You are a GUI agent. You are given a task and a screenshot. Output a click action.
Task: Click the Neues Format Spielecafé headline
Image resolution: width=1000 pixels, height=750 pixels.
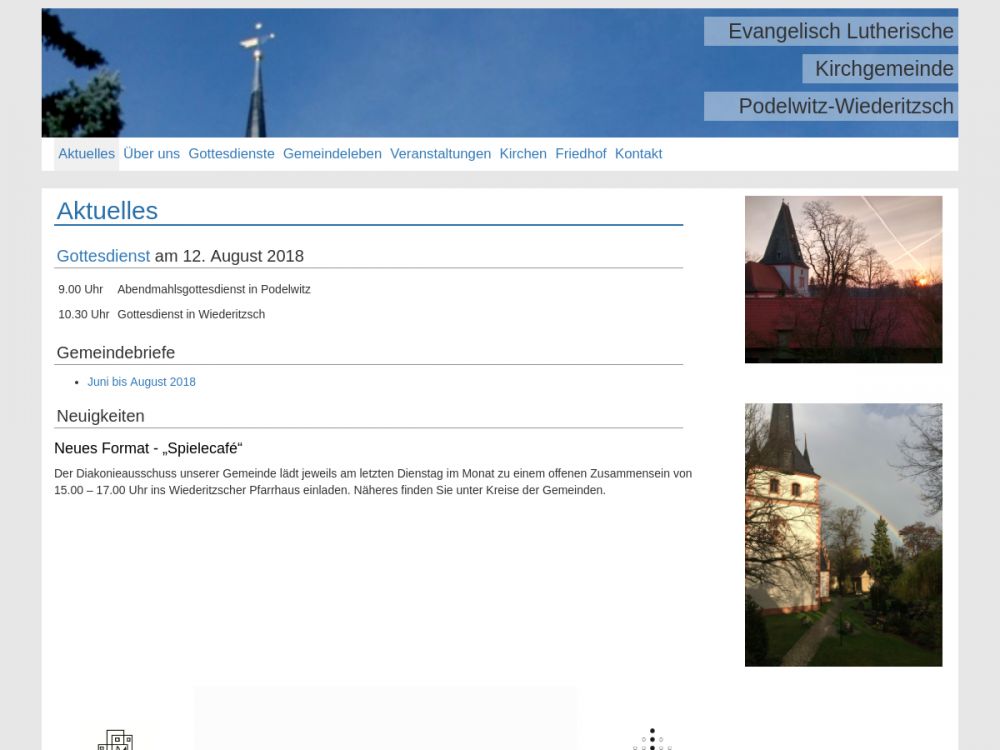point(148,448)
